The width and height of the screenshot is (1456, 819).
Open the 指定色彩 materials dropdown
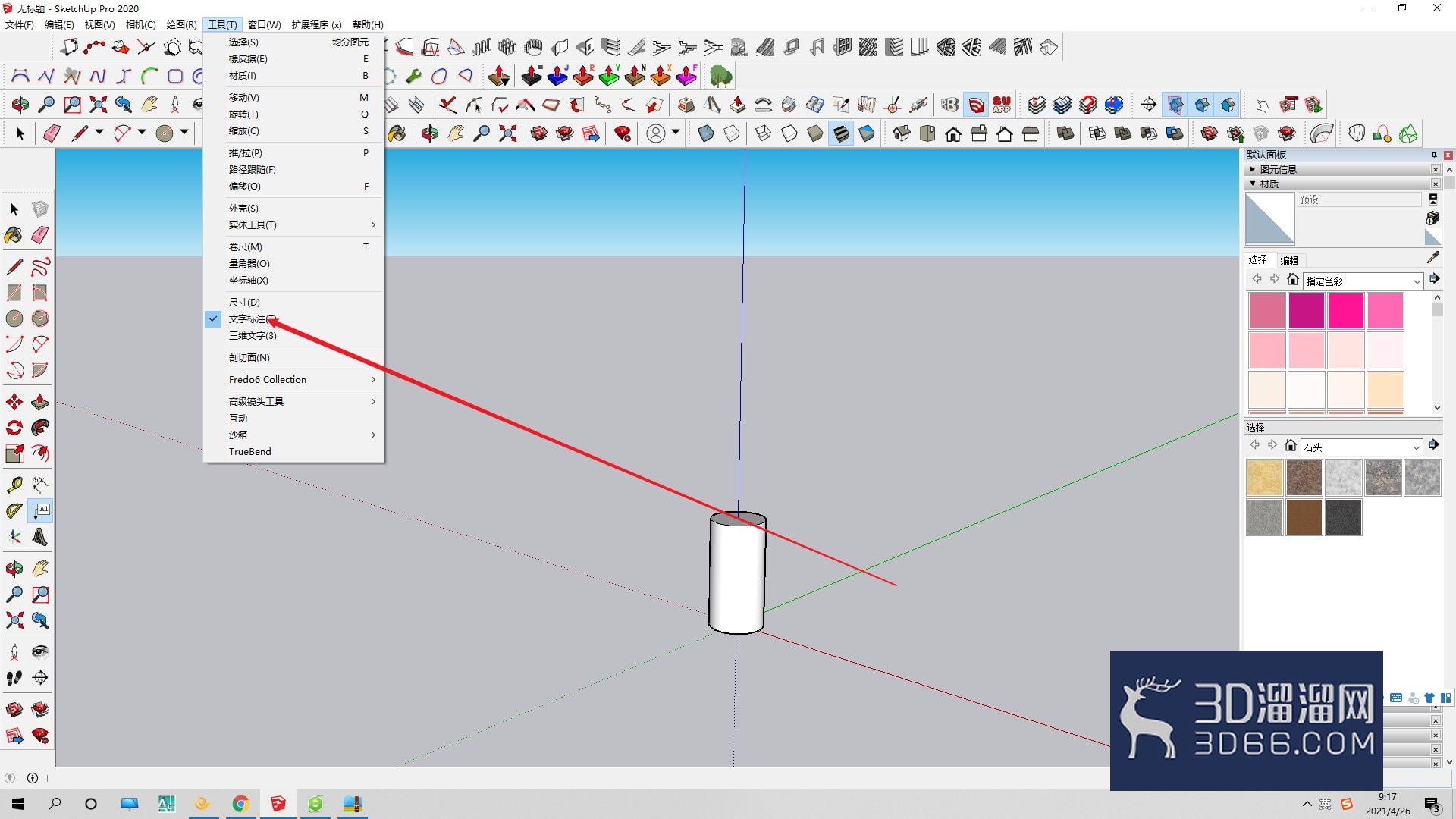tap(1363, 281)
